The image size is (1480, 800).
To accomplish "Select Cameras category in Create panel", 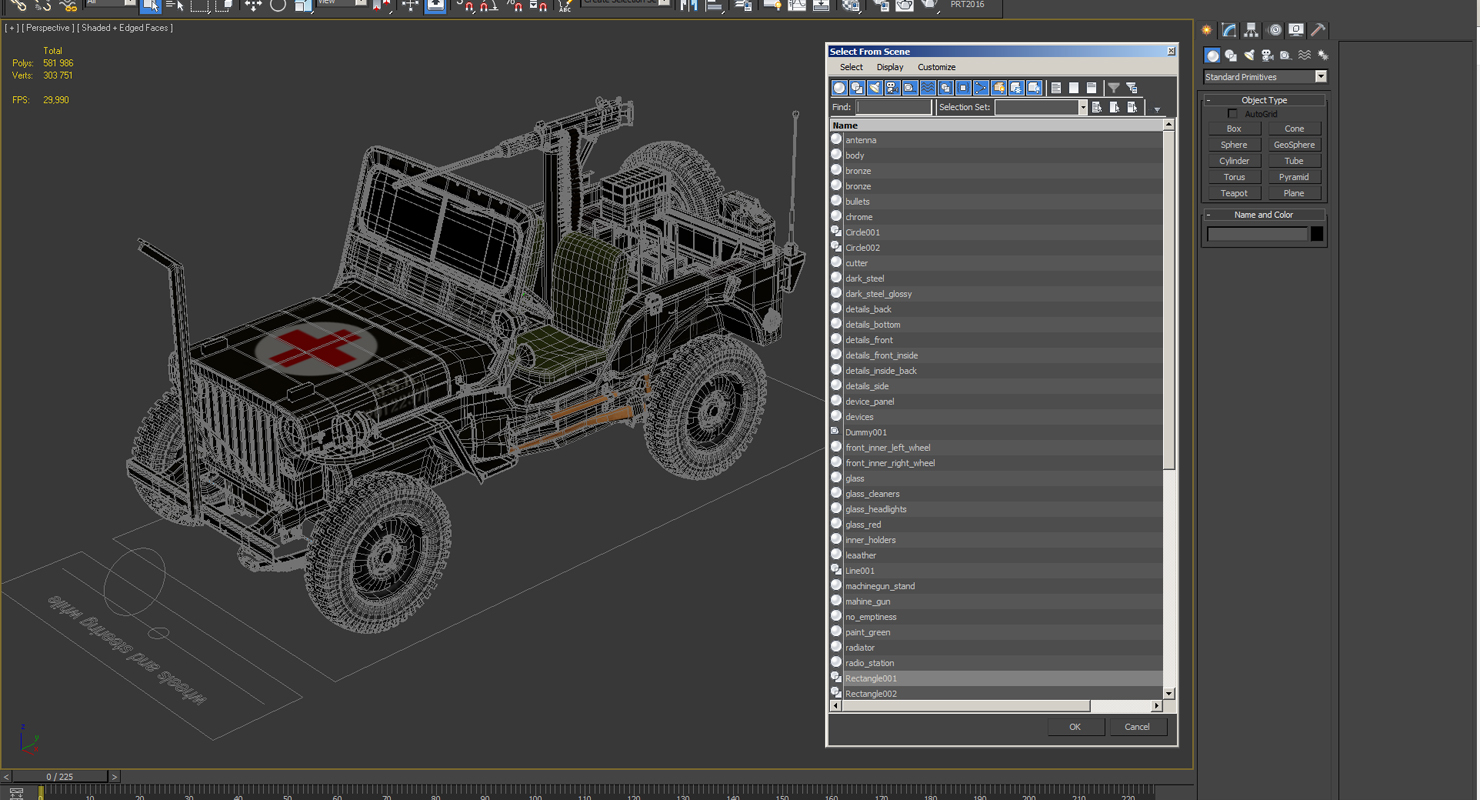I will (1268, 55).
